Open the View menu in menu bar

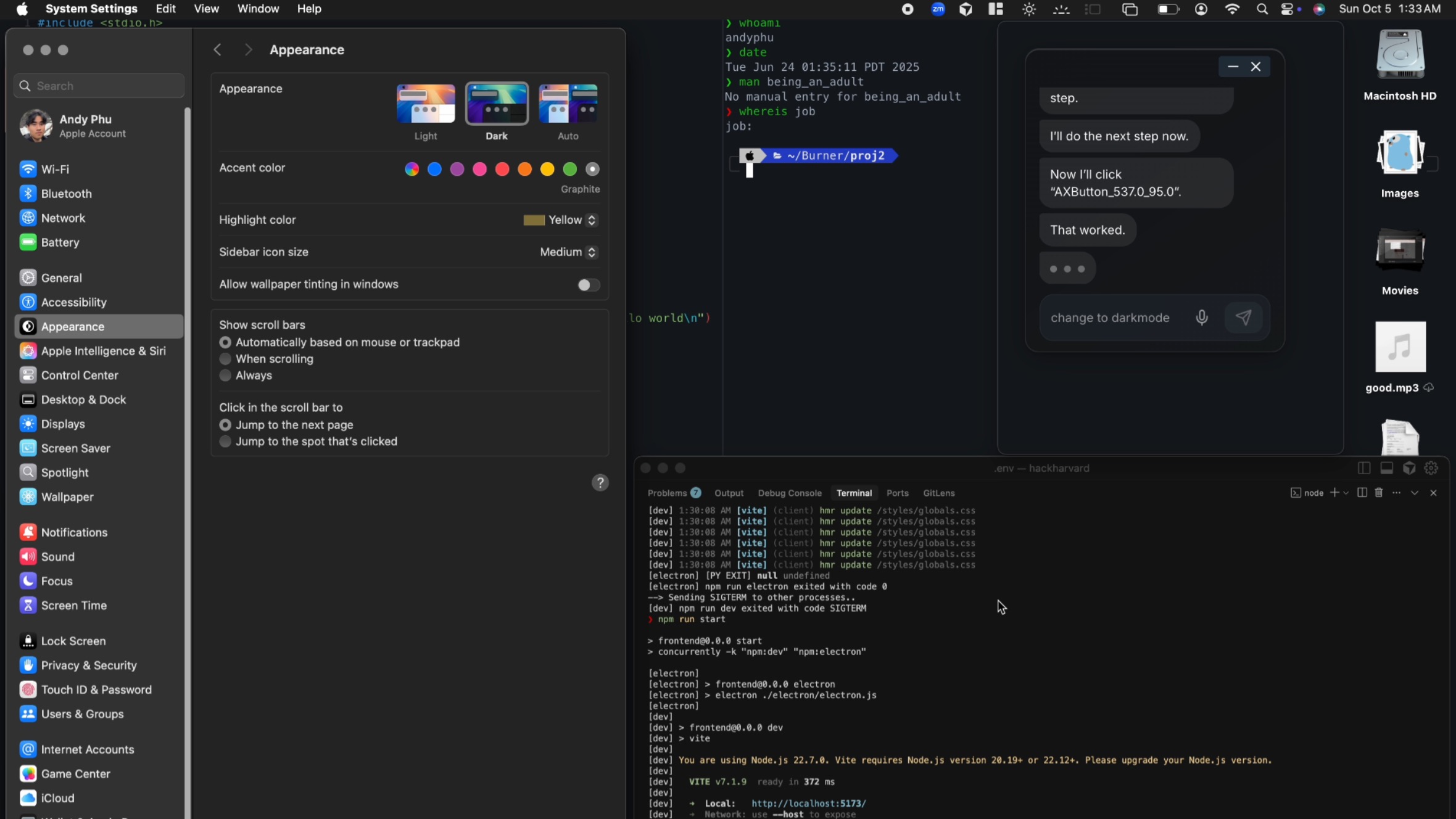pos(206,9)
